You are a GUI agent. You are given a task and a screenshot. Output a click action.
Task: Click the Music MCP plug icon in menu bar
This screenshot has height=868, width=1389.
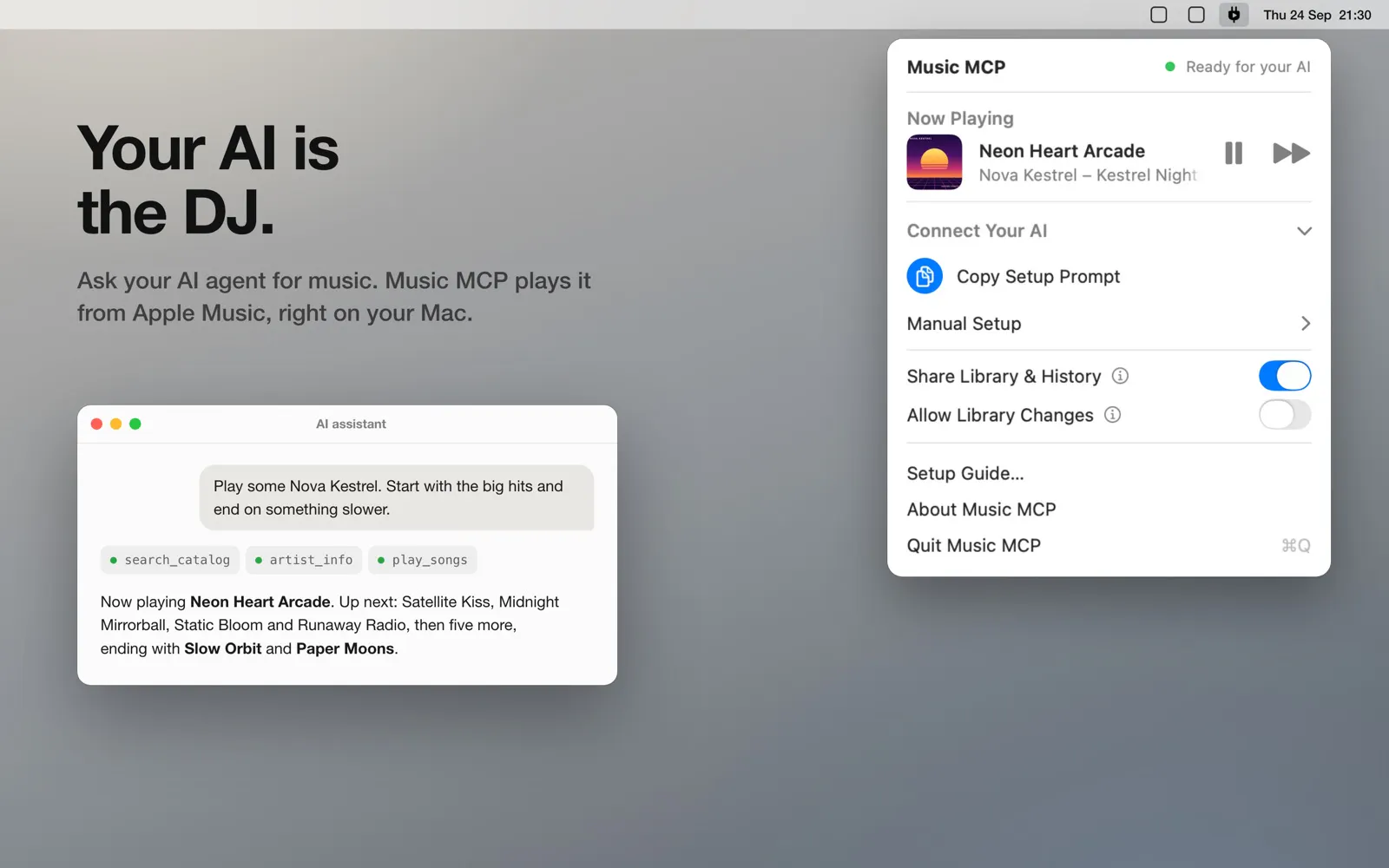click(1234, 15)
